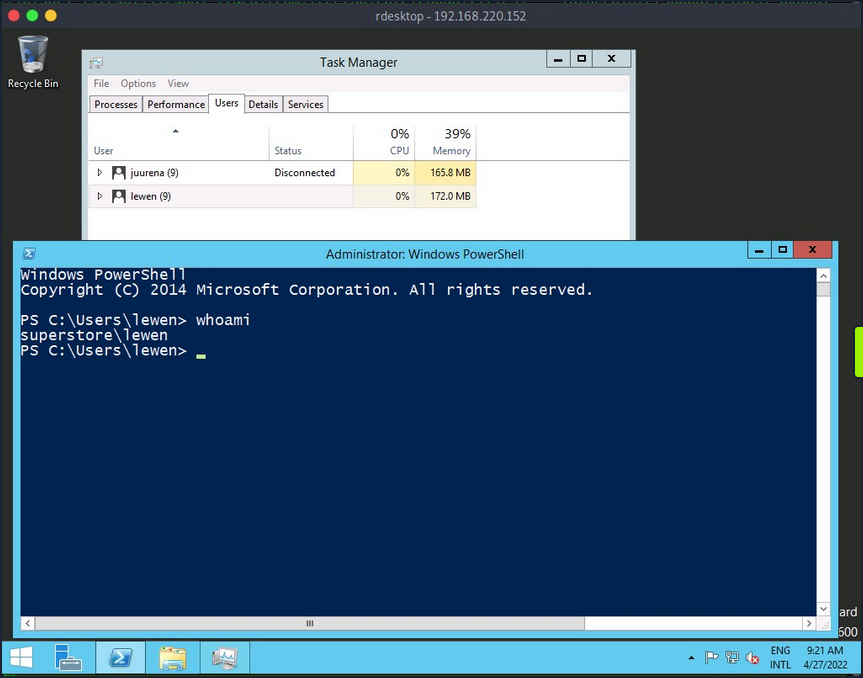
Task: Show hidden tray icons with the up arrow
Action: (x=691, y=657)
